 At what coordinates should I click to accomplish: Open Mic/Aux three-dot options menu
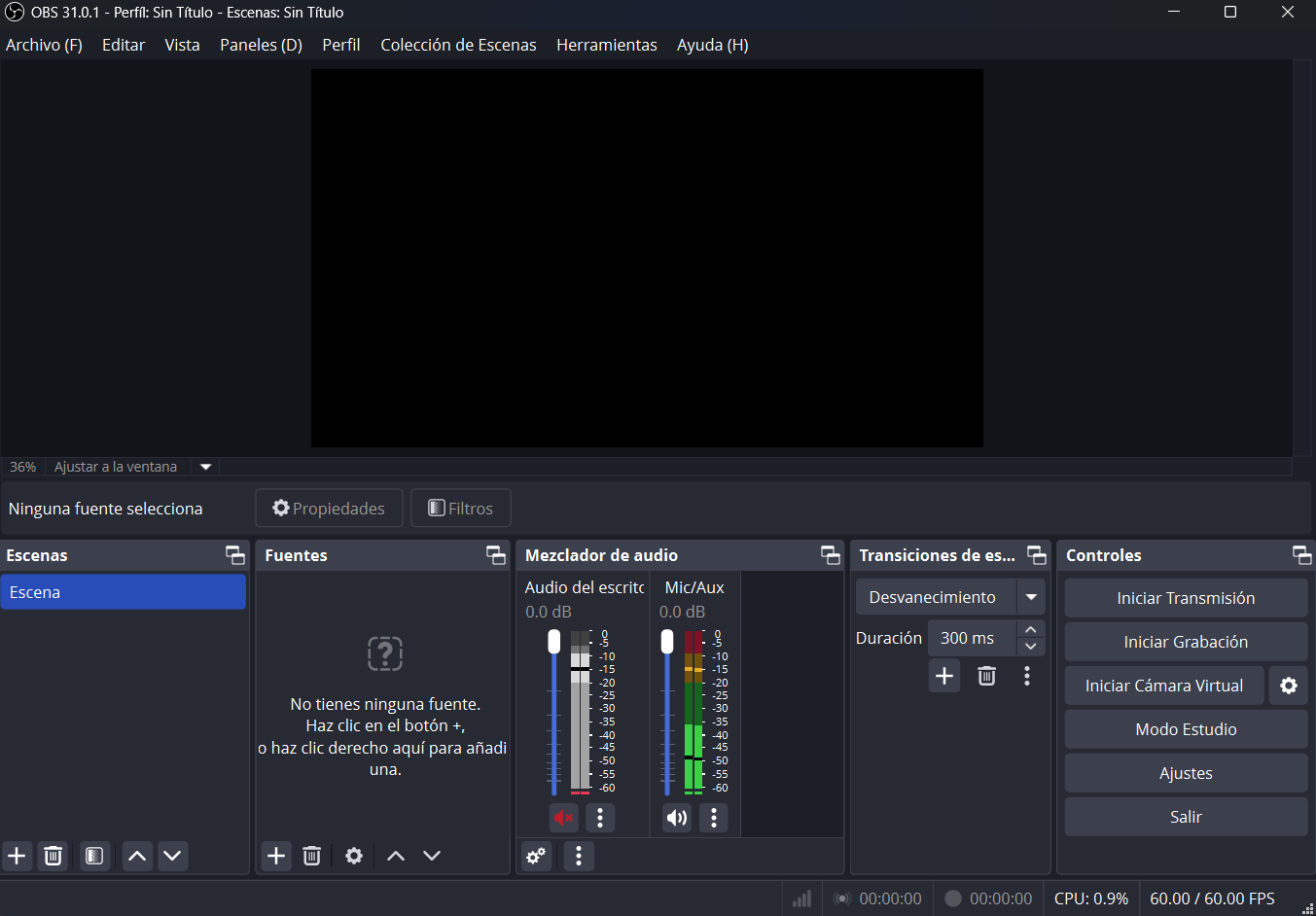(x=714, y=818)
